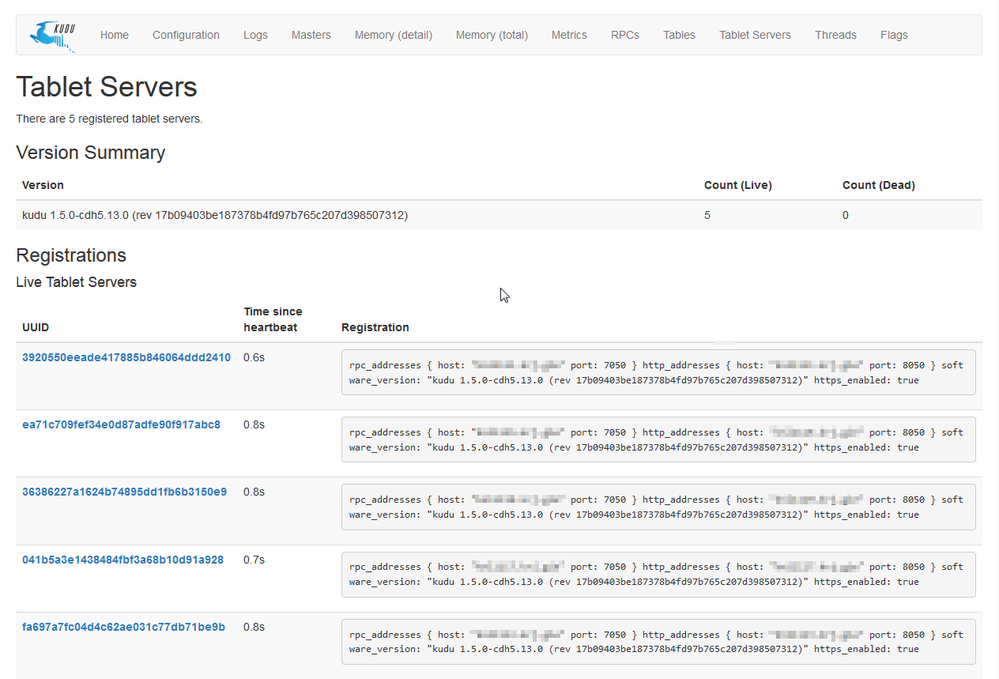Open the Memory (detail) page
999x679 pixels.
[393, 35]
